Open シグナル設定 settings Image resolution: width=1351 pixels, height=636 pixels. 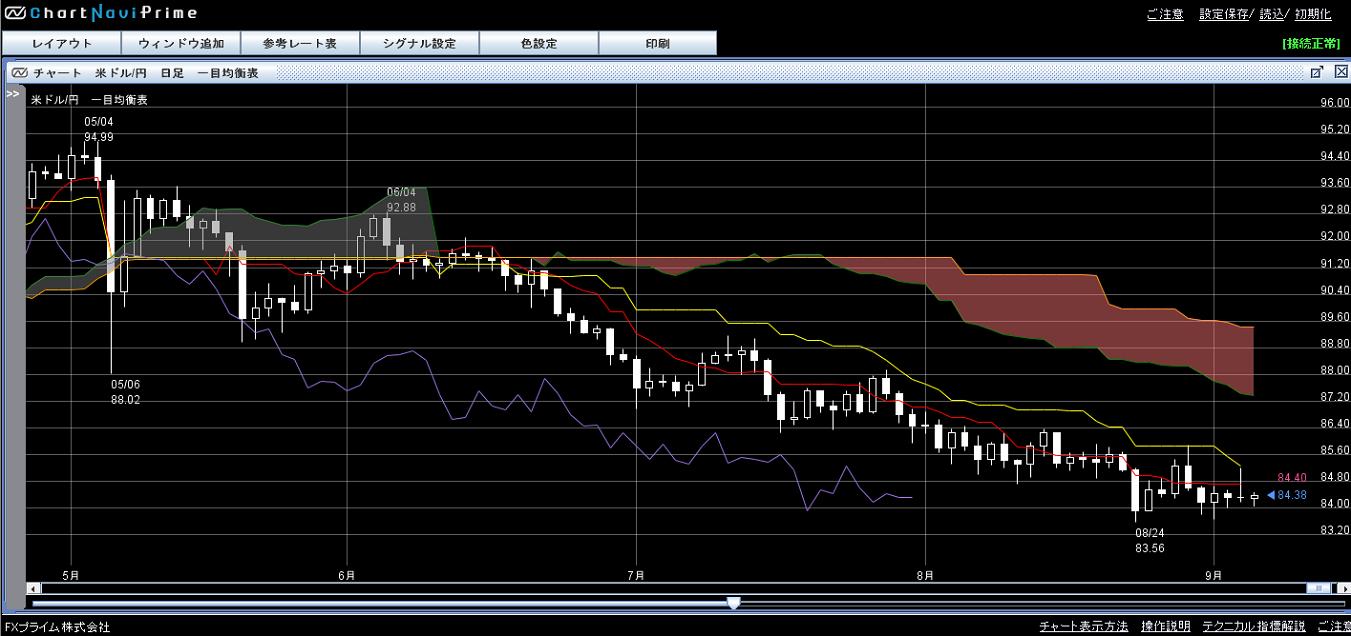point(419,43)
